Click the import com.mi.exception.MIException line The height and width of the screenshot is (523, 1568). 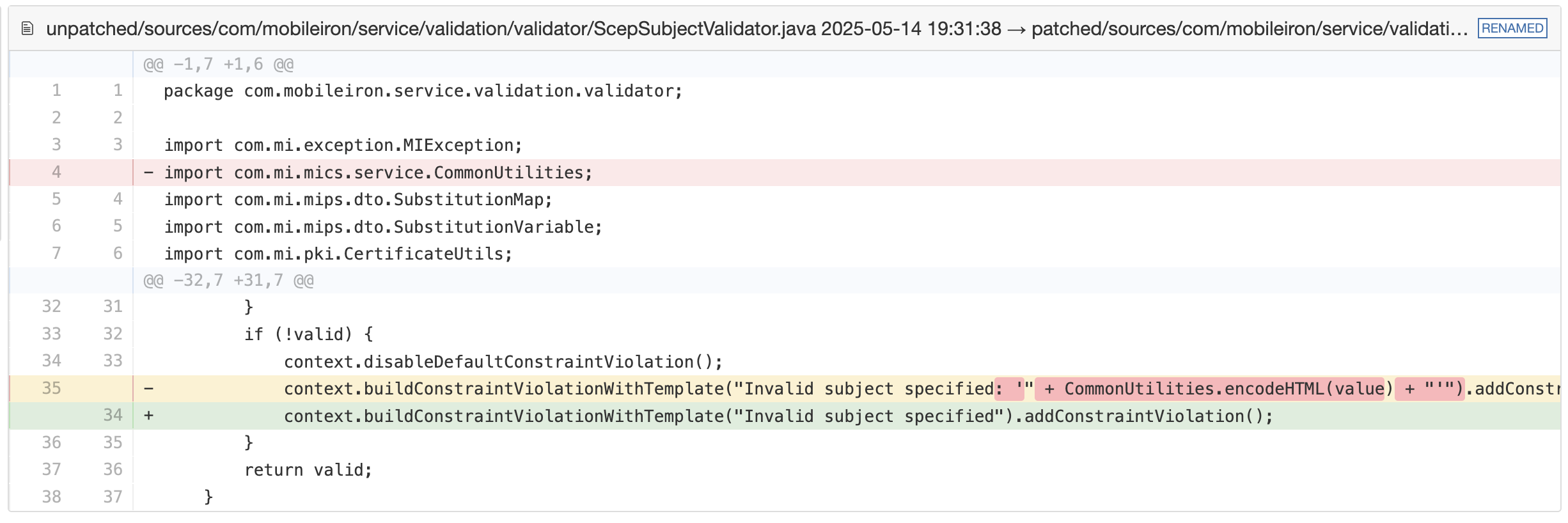pyautogui.click(x=343, y=146)
